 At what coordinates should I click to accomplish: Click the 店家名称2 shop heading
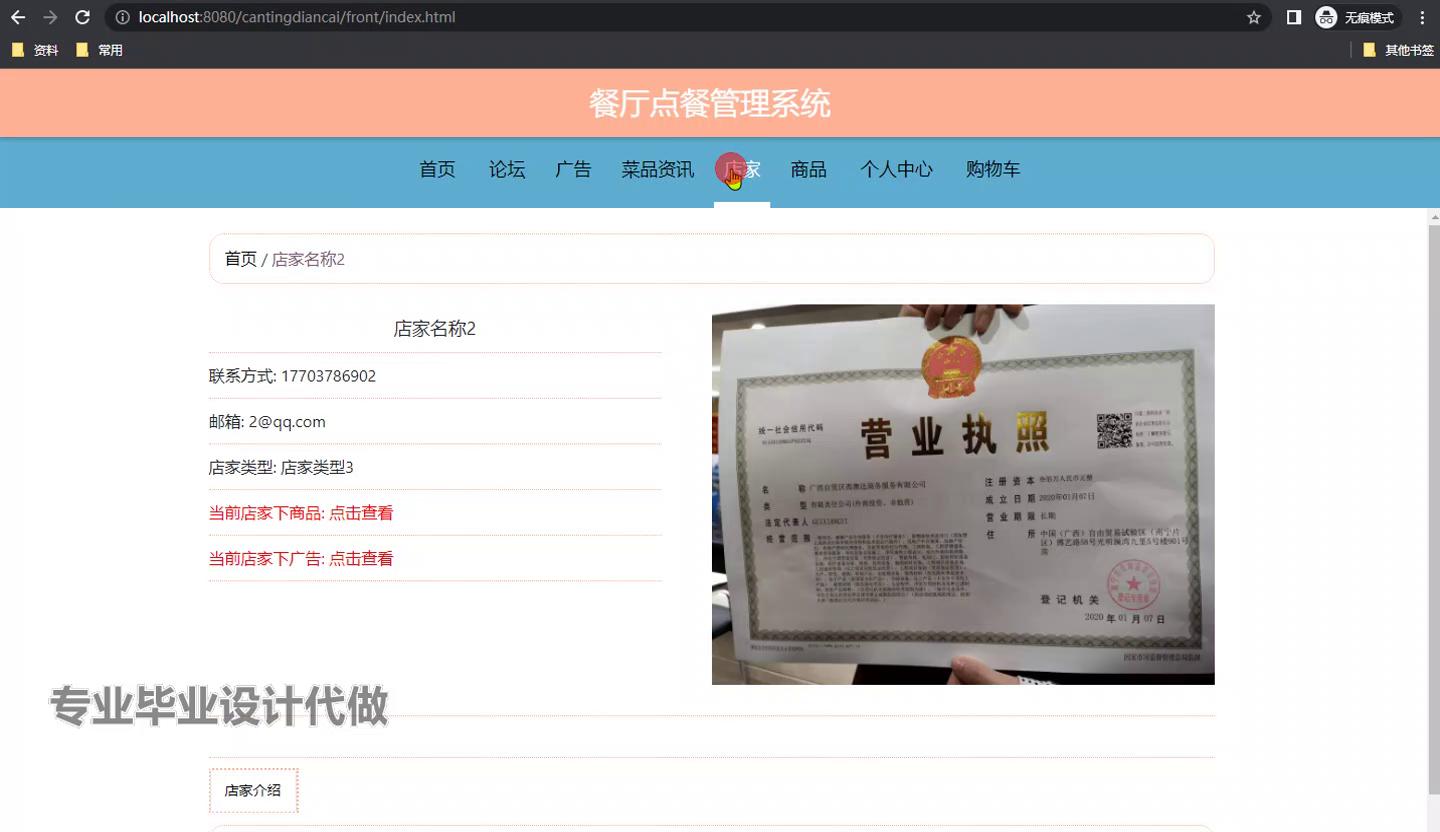coord(435,329)
